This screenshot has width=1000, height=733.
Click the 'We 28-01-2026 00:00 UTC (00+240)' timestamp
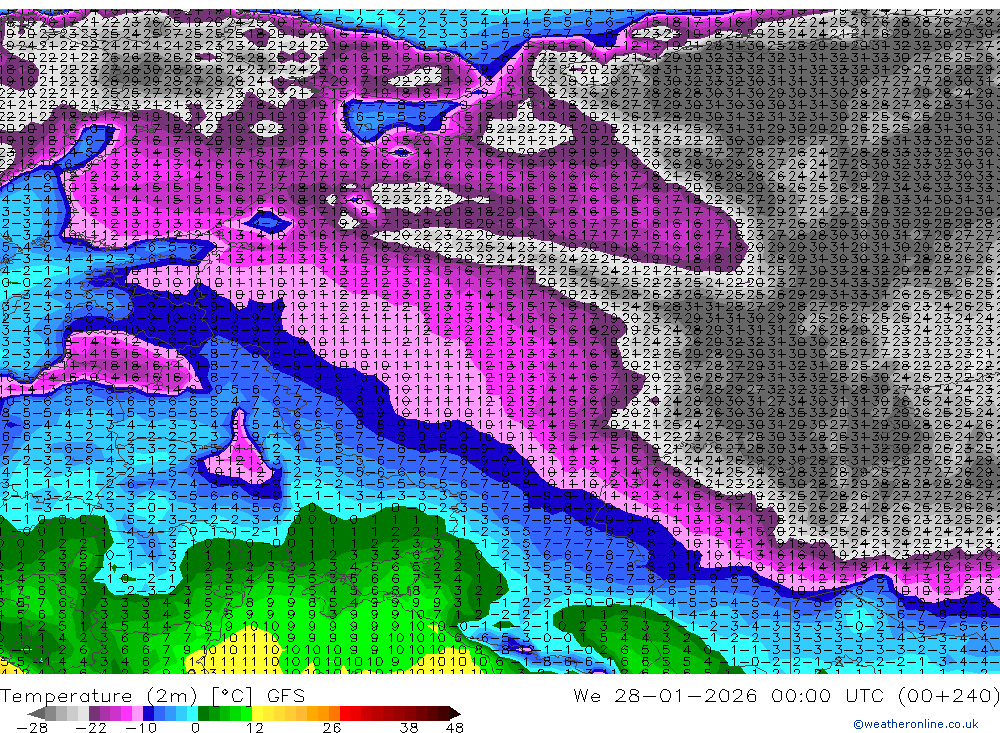point(786,695)
